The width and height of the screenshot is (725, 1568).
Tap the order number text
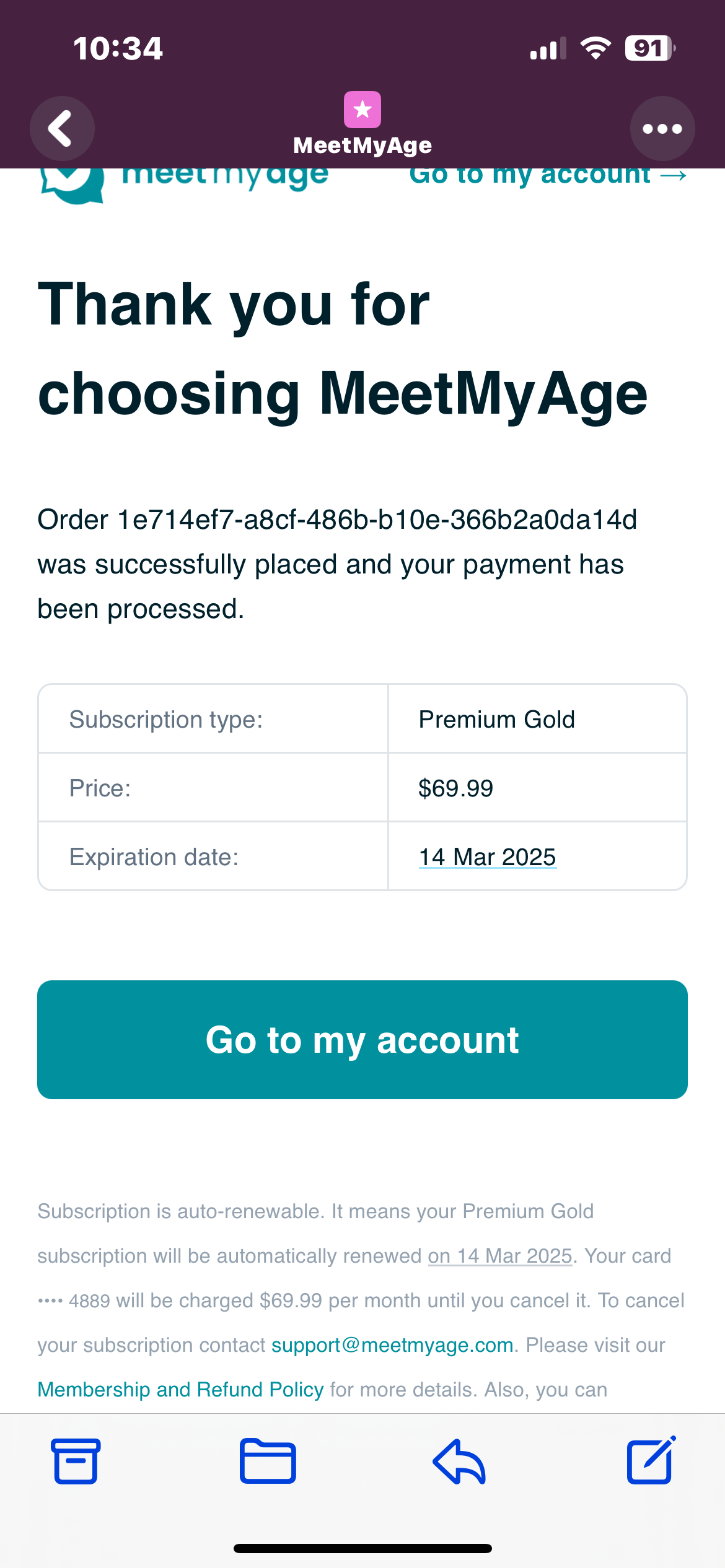point(378,520)
